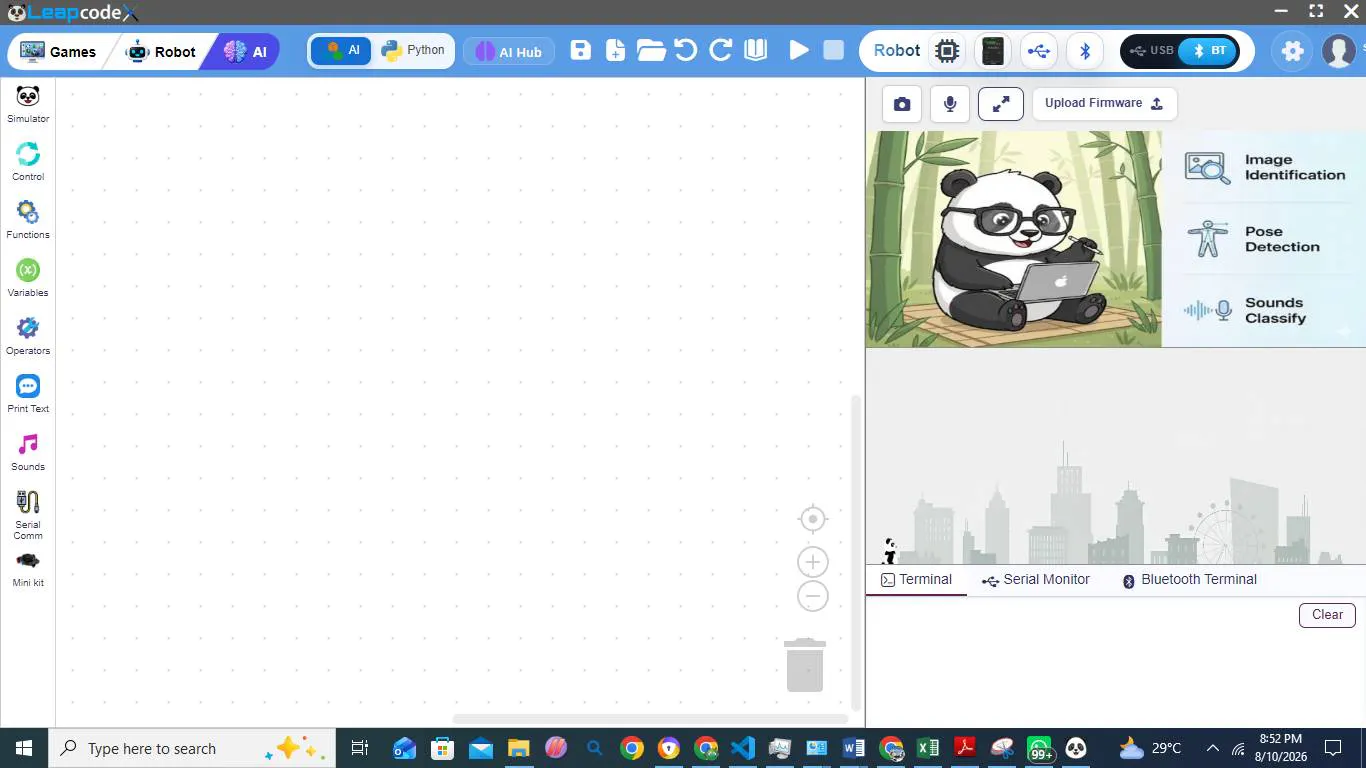This screenshot has width=1366, height=768.
Task: Click the microphone button
Action: [950, 104]
